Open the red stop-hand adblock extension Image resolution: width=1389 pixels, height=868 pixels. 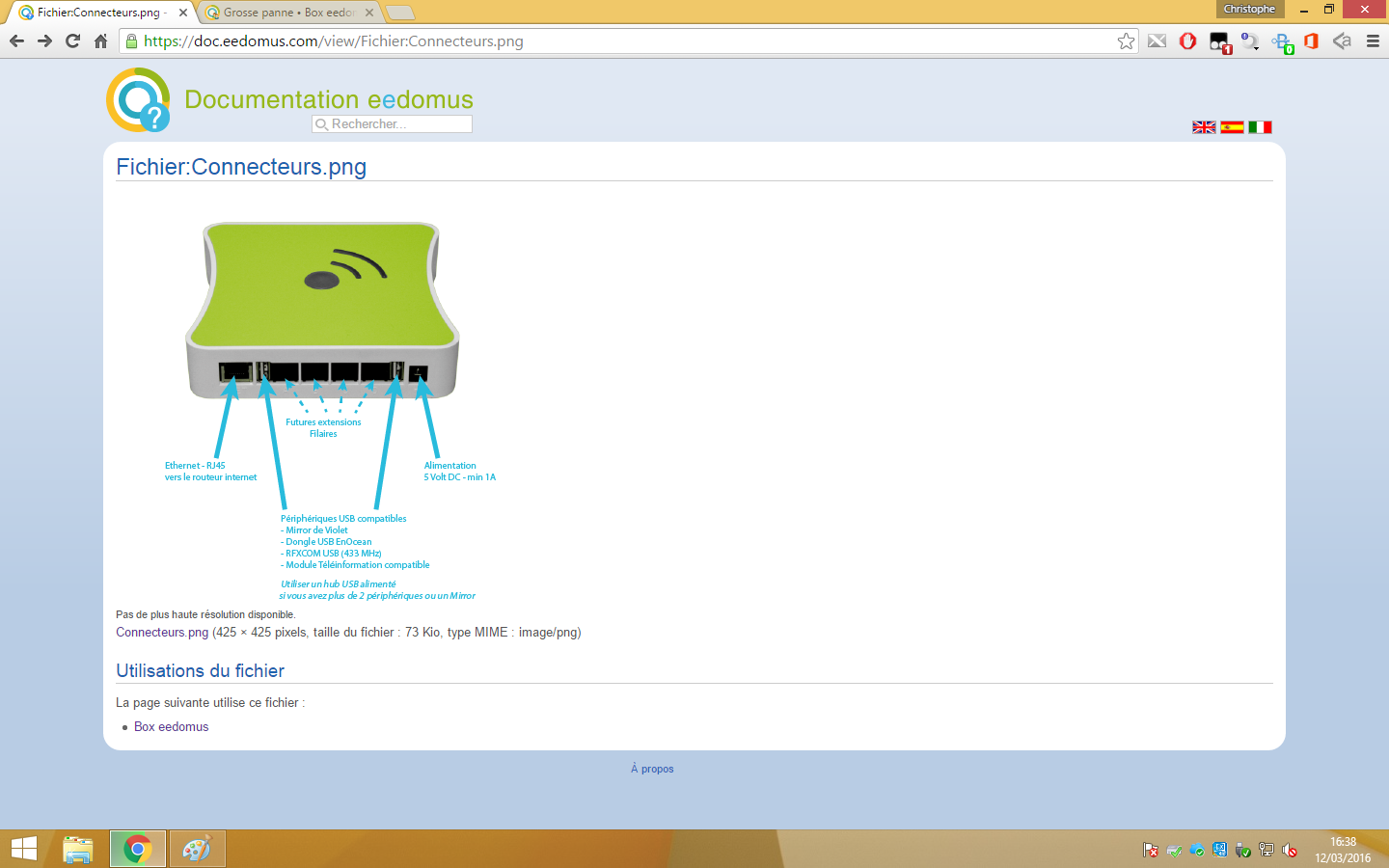tap(1188, 41)
